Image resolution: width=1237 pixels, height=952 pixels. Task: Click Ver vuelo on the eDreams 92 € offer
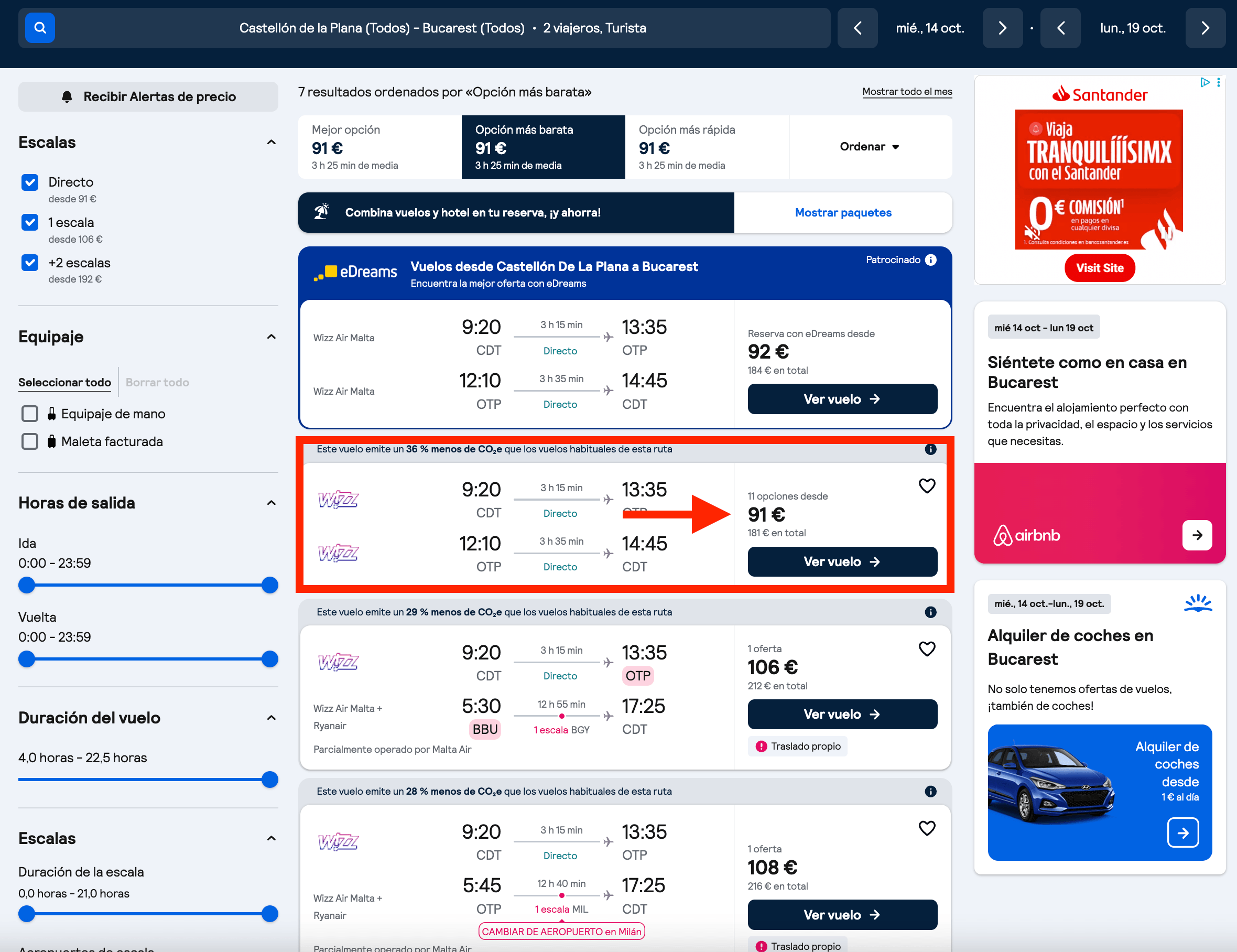coord(842,399)
